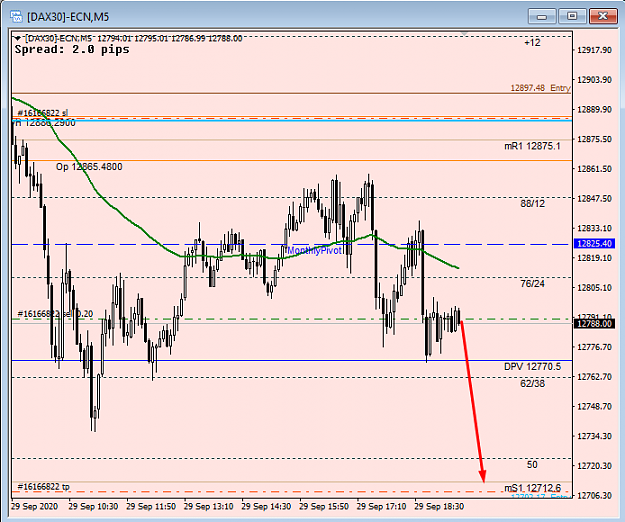Click the black 12788.00 current price tag
This screenshot has width=625, height=522.
(594, 324)
